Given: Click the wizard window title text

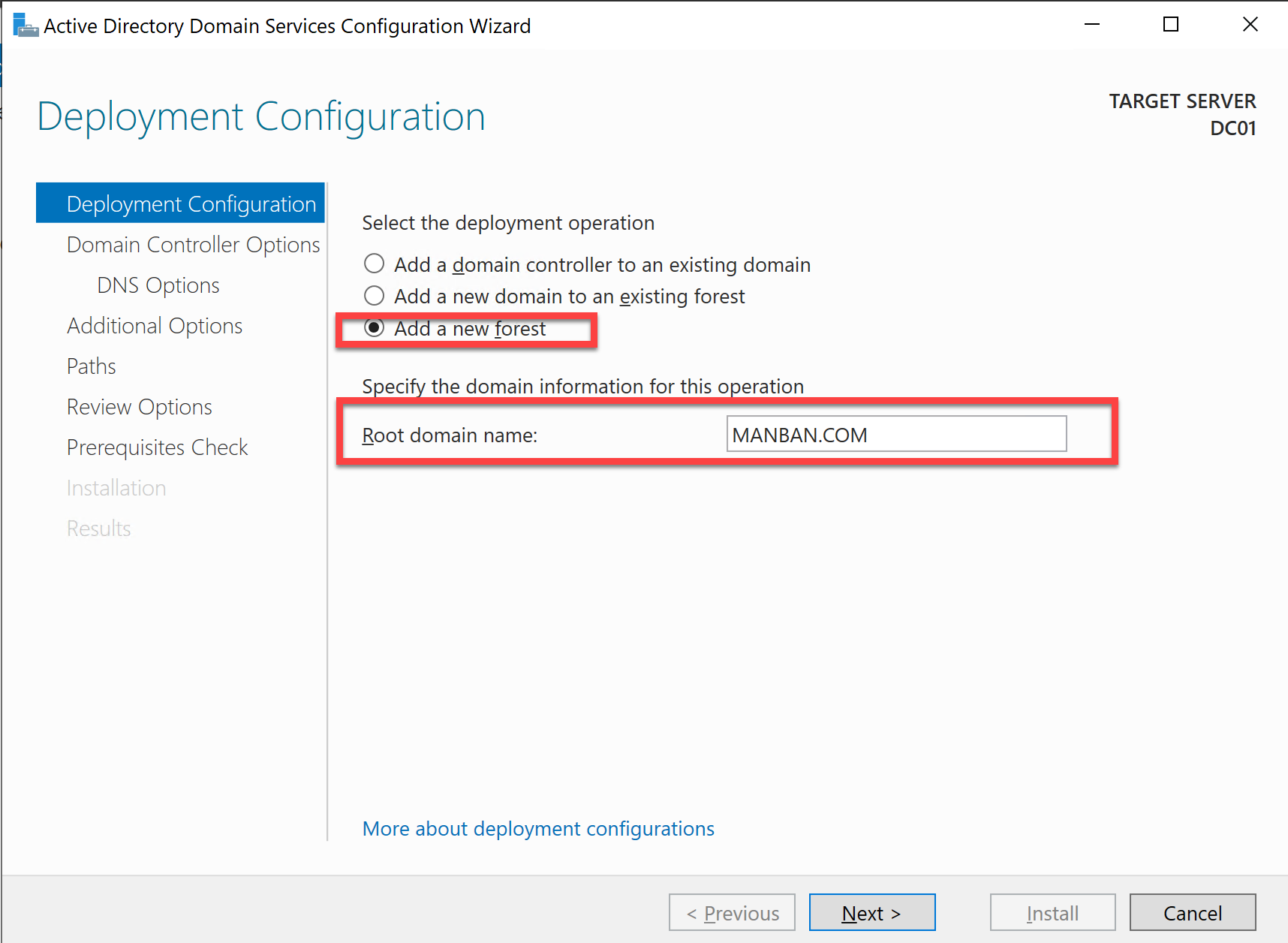Looking at the screenshot, I should (x=287, y=26).
